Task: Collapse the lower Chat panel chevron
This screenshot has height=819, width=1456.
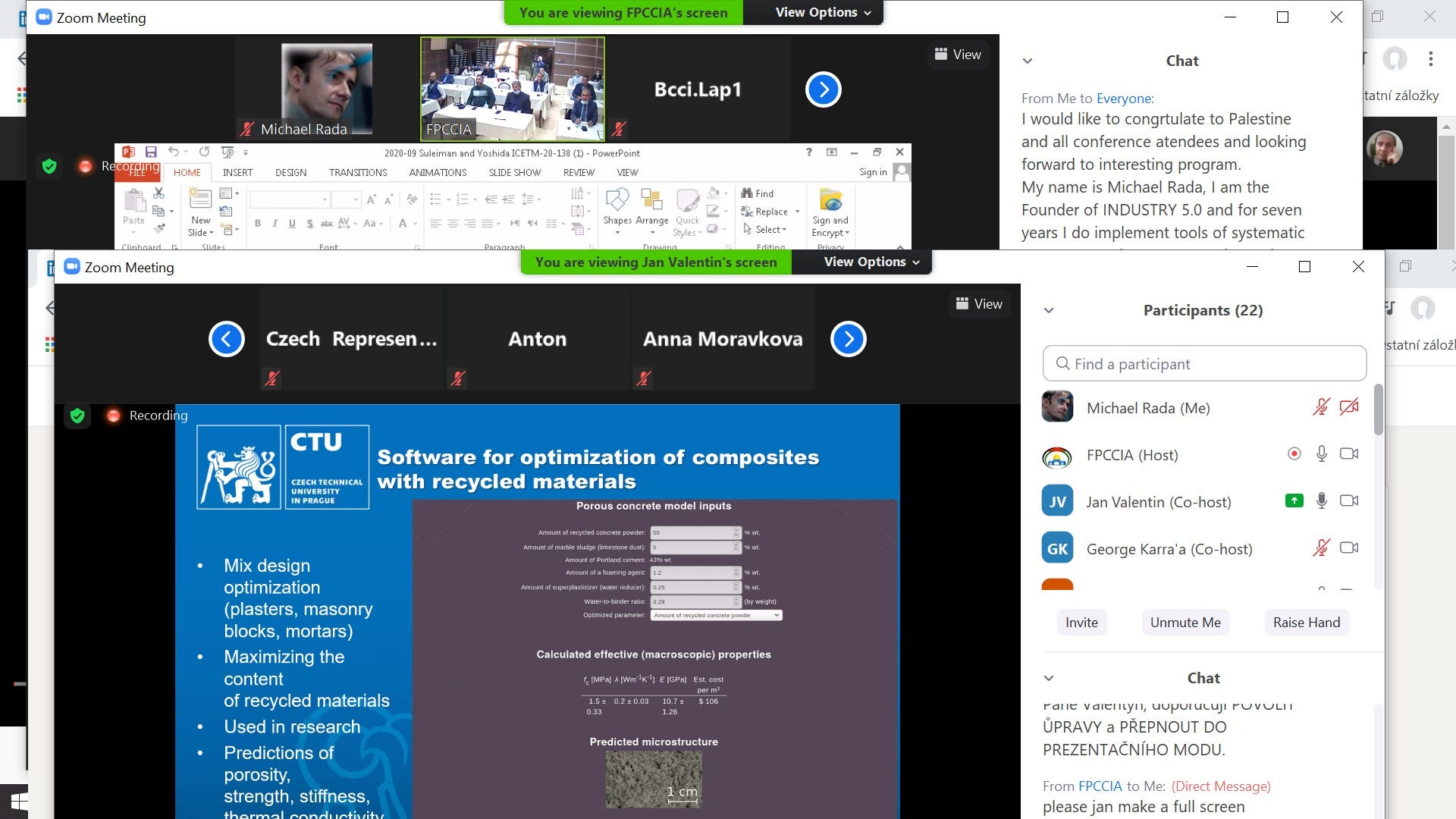Action: [x=1049, y=678]
